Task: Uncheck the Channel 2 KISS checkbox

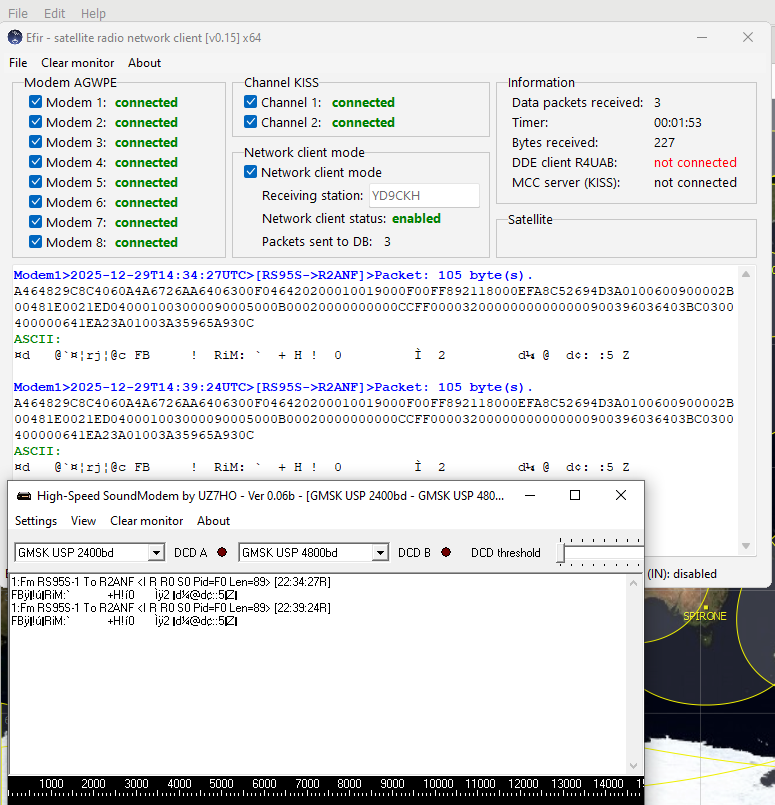Action: 251,122
